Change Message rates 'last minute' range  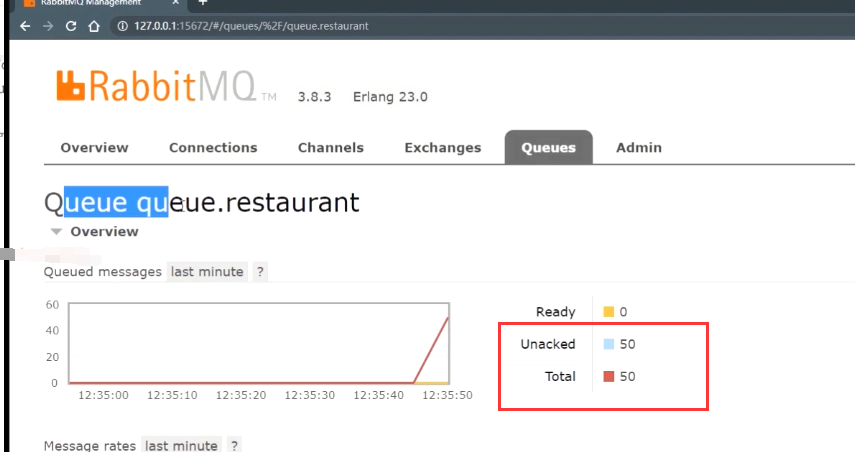click(181, 445)
